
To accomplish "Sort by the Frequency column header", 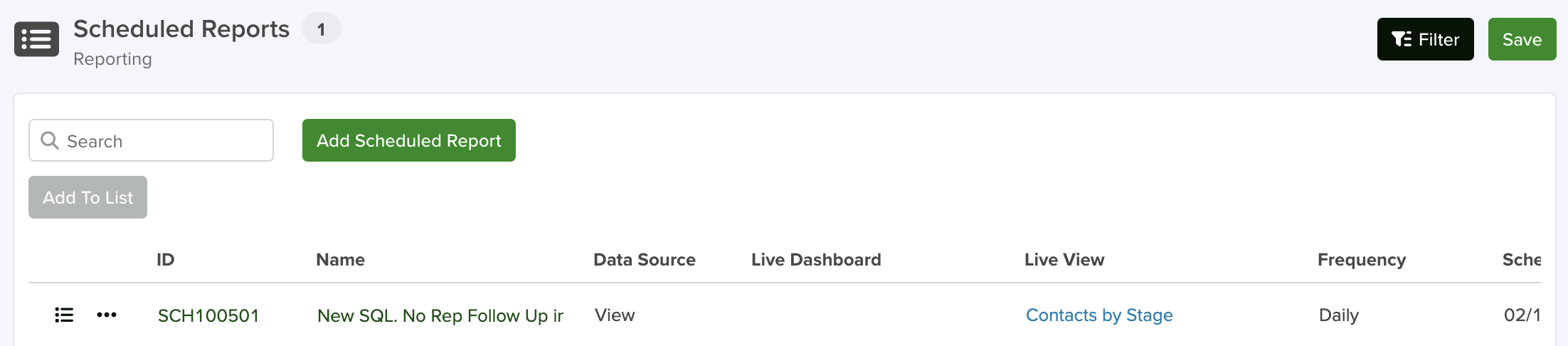I will [x=1362, y=260].
